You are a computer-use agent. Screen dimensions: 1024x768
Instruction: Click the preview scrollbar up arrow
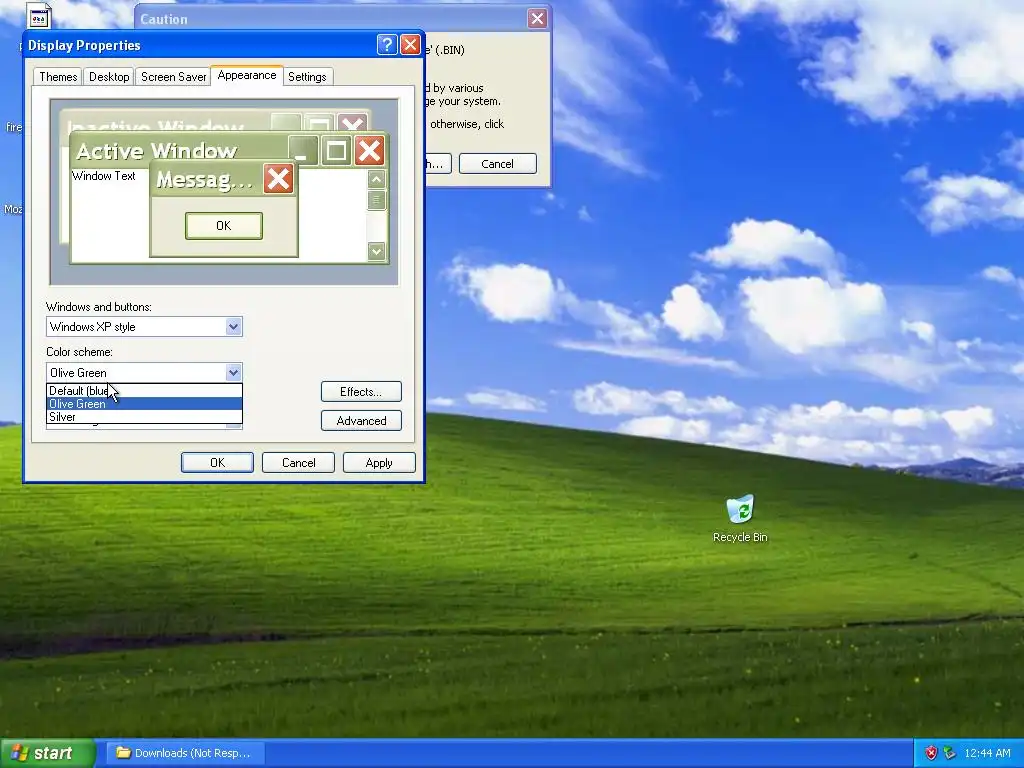point(376,179)
